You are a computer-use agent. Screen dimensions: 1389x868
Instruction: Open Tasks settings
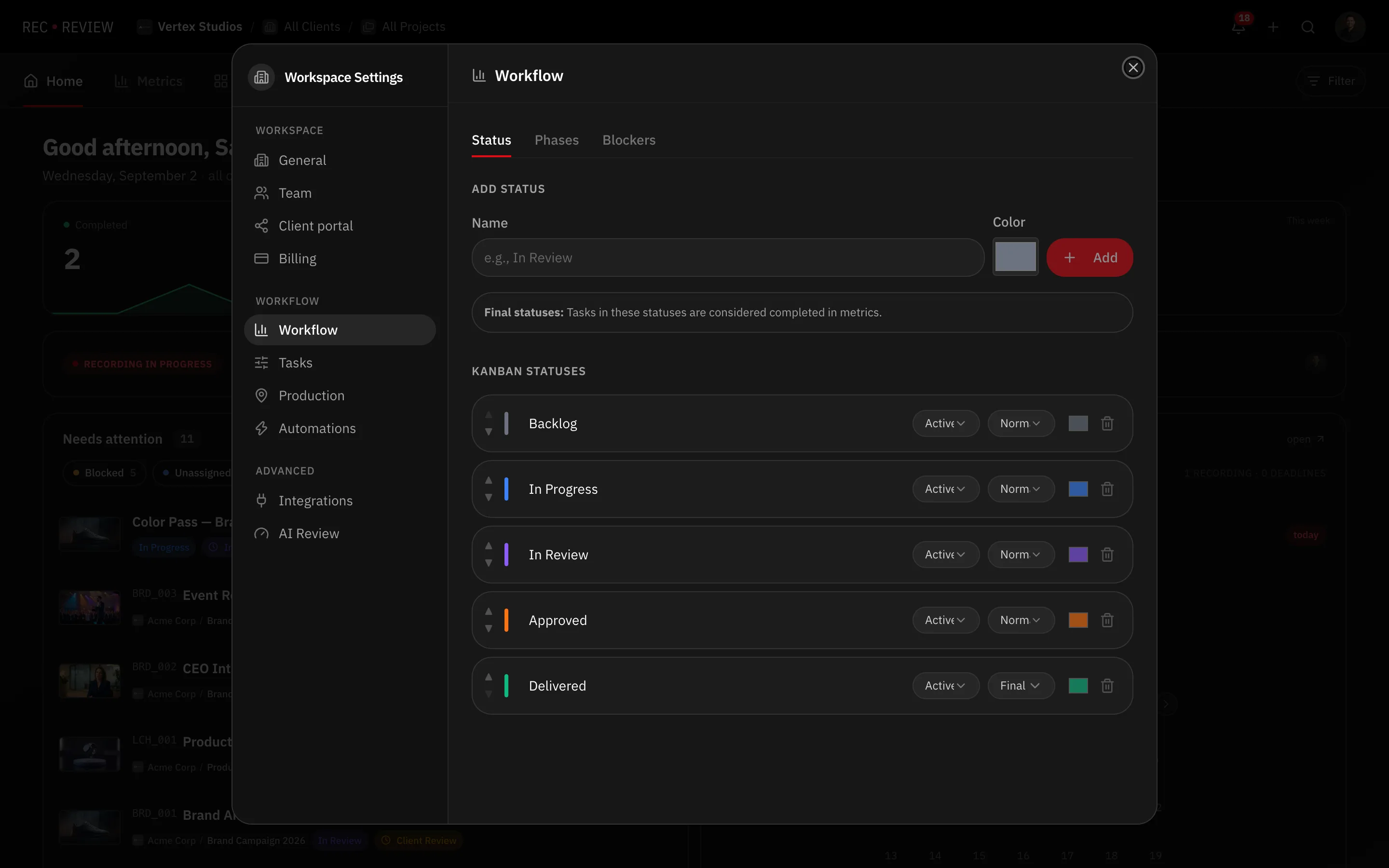tap(340, 363)
